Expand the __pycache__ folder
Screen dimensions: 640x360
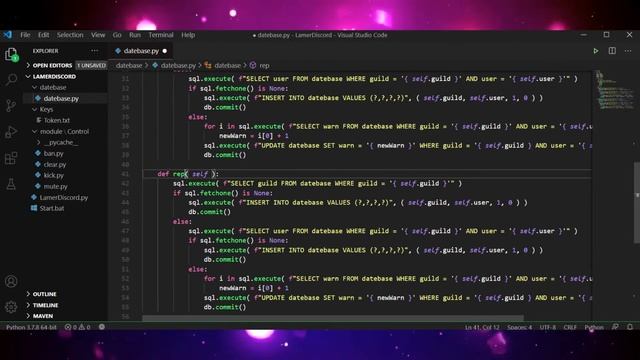[x=65, y=142]
